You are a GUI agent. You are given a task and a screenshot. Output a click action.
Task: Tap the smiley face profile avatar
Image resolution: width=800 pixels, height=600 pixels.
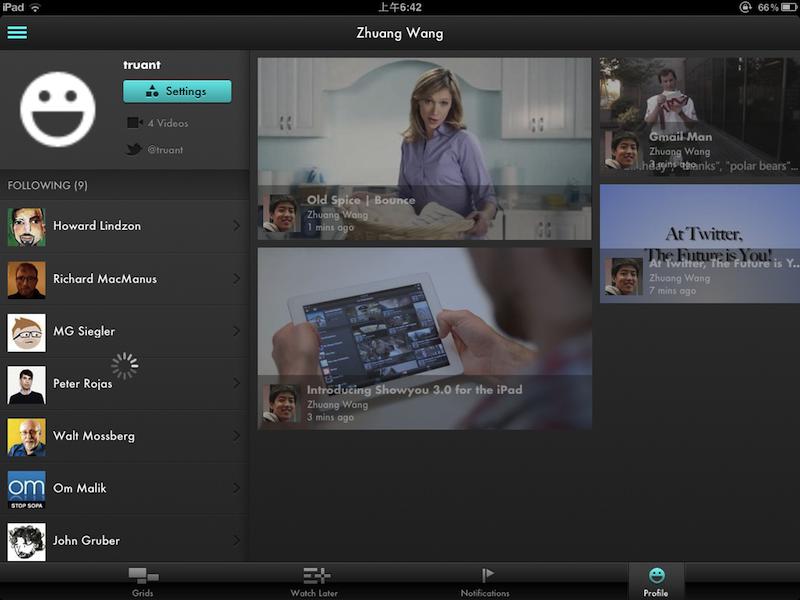point(58,109)
